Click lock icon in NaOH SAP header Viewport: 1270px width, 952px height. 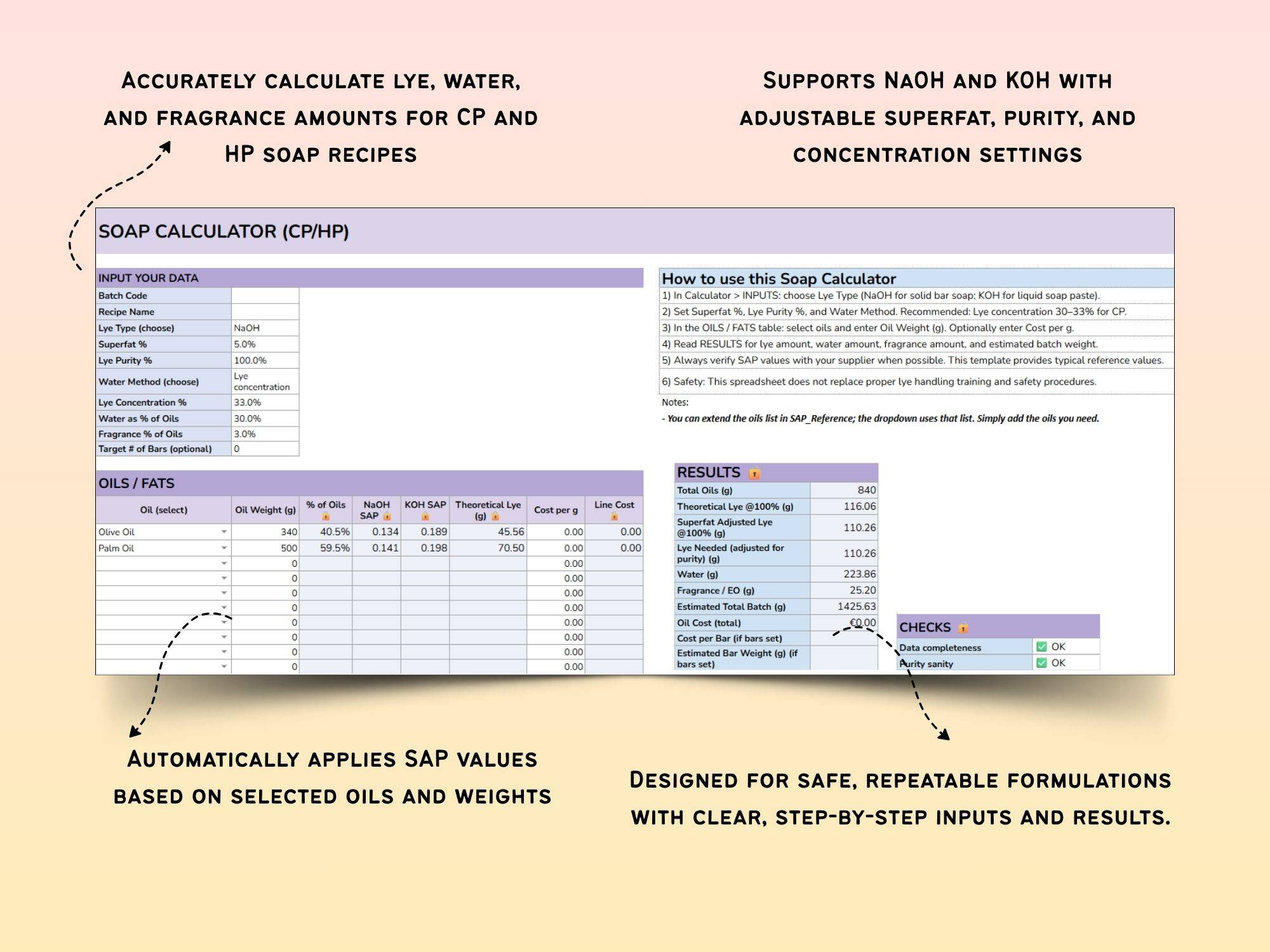pos(387,516)
